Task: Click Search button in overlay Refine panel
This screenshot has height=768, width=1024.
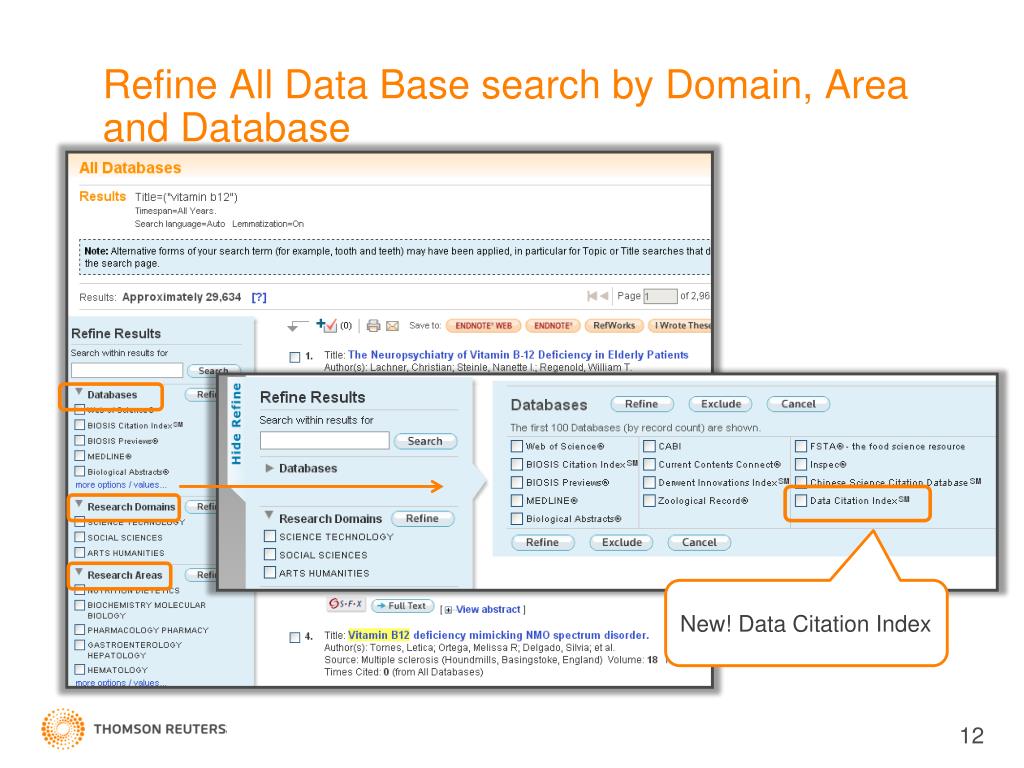Action: [425, 441]
